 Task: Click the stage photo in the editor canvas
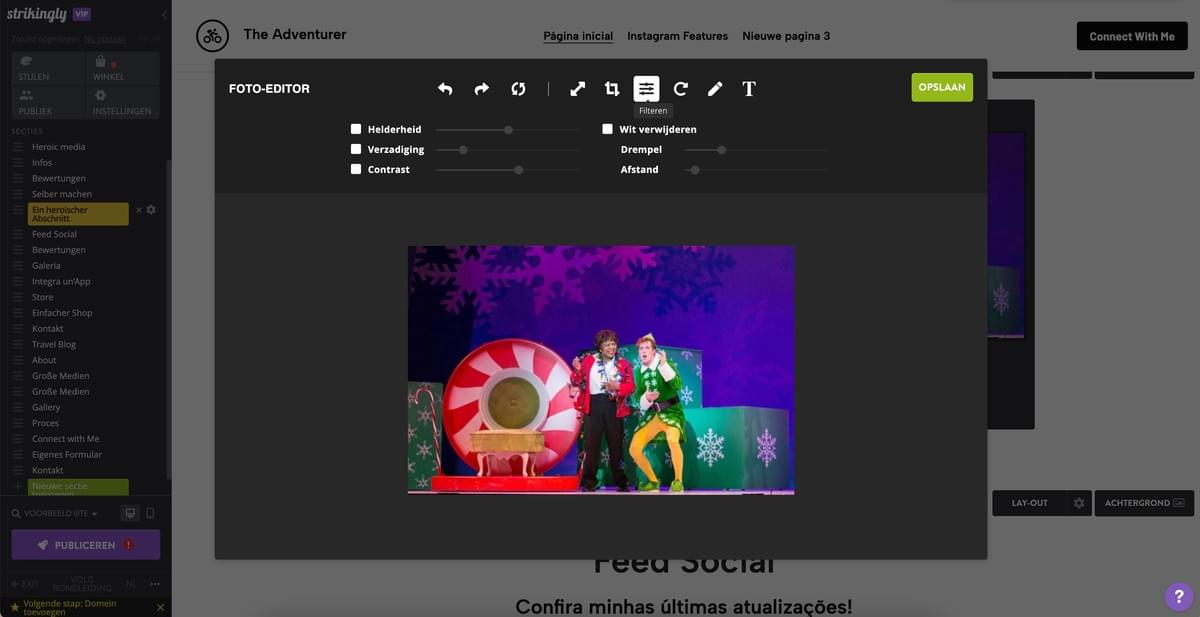click(601, 370)
